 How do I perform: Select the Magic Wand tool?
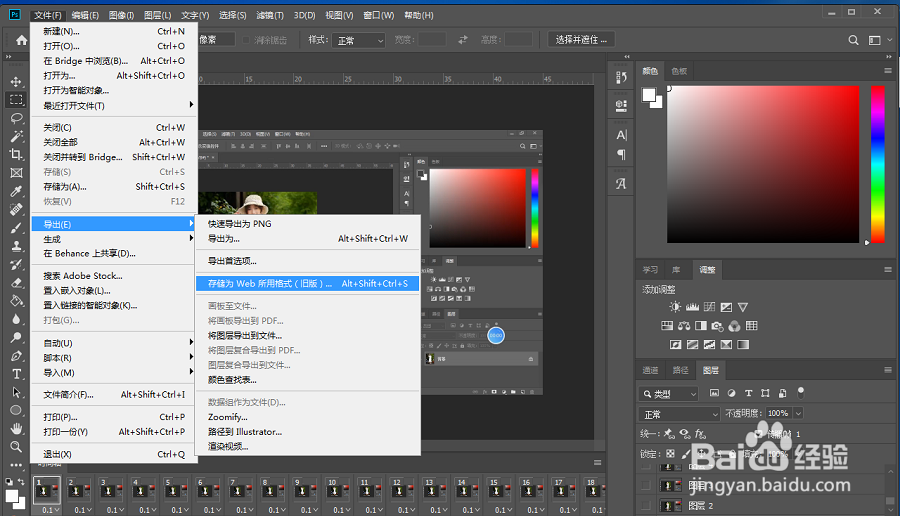click(x=16, y=136)
